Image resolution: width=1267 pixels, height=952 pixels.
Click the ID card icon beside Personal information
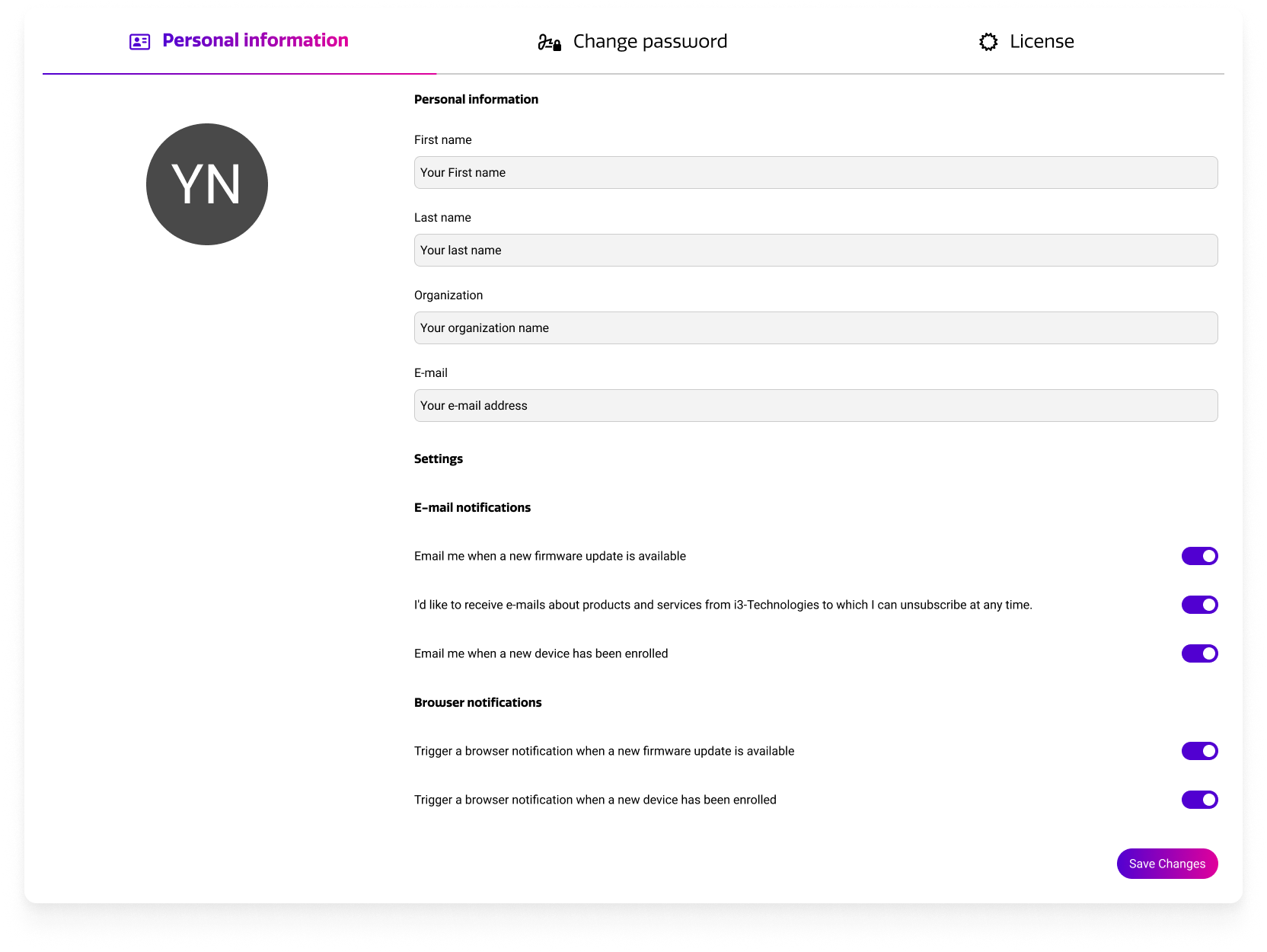click(139, 42)
